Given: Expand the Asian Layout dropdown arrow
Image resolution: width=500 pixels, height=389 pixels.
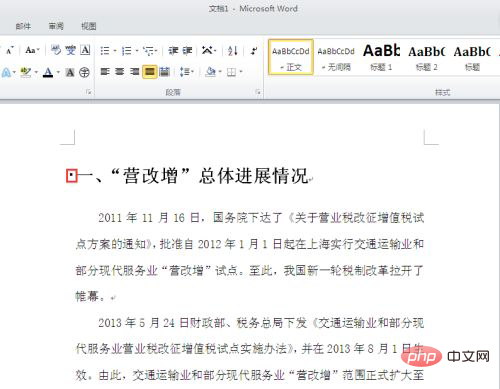Looking at the screenshot, I should pyautogui.click(x=215, y=51).
